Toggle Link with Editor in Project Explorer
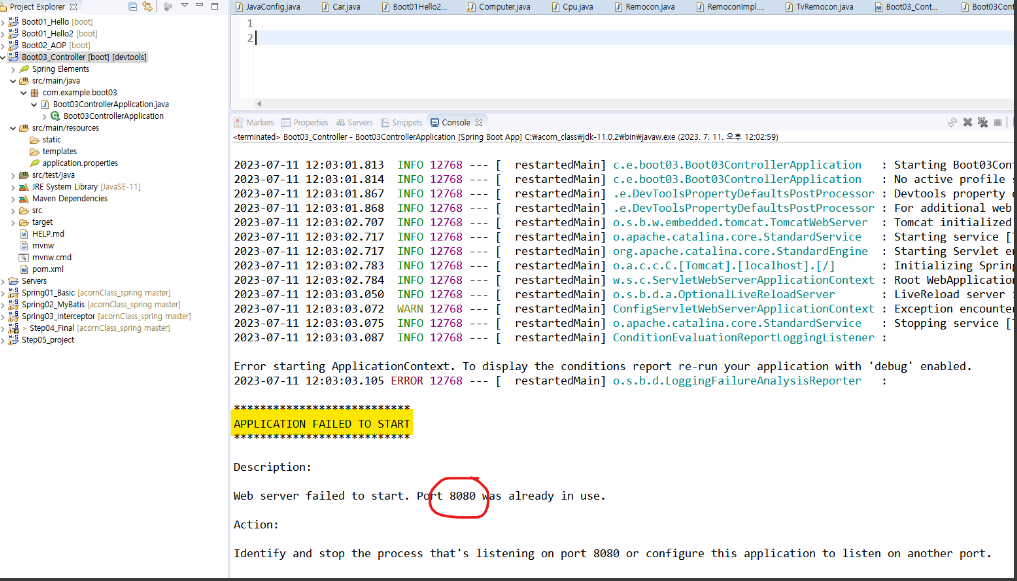The width and height of the screenshot is (1017, 581). pyautogui.click(x=147, y=5)
